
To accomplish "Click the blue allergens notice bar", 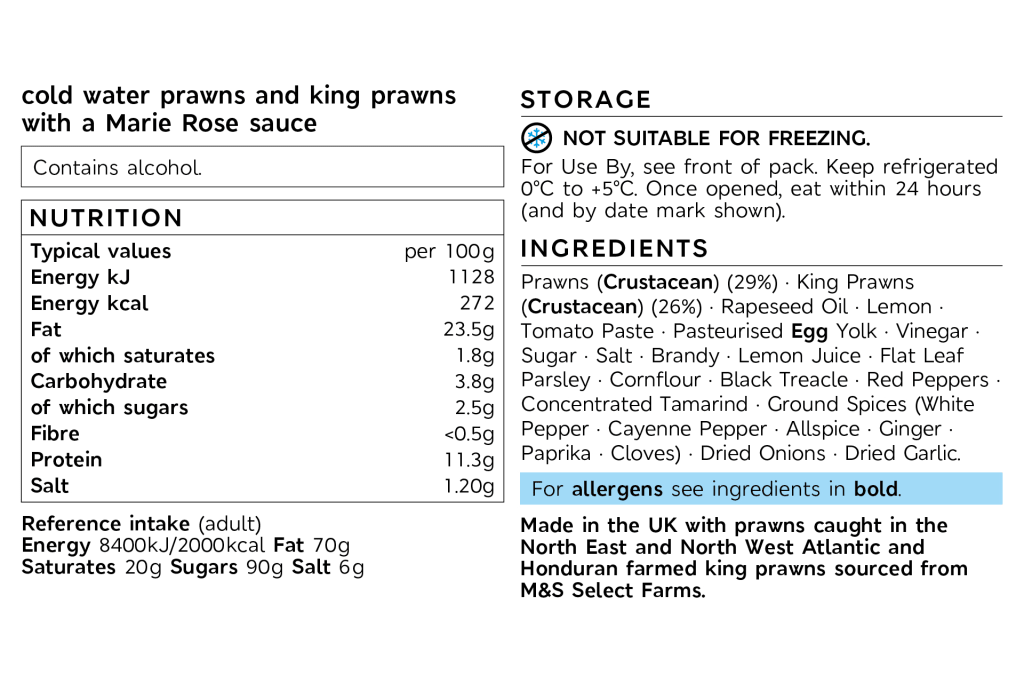I will [761, 488].
